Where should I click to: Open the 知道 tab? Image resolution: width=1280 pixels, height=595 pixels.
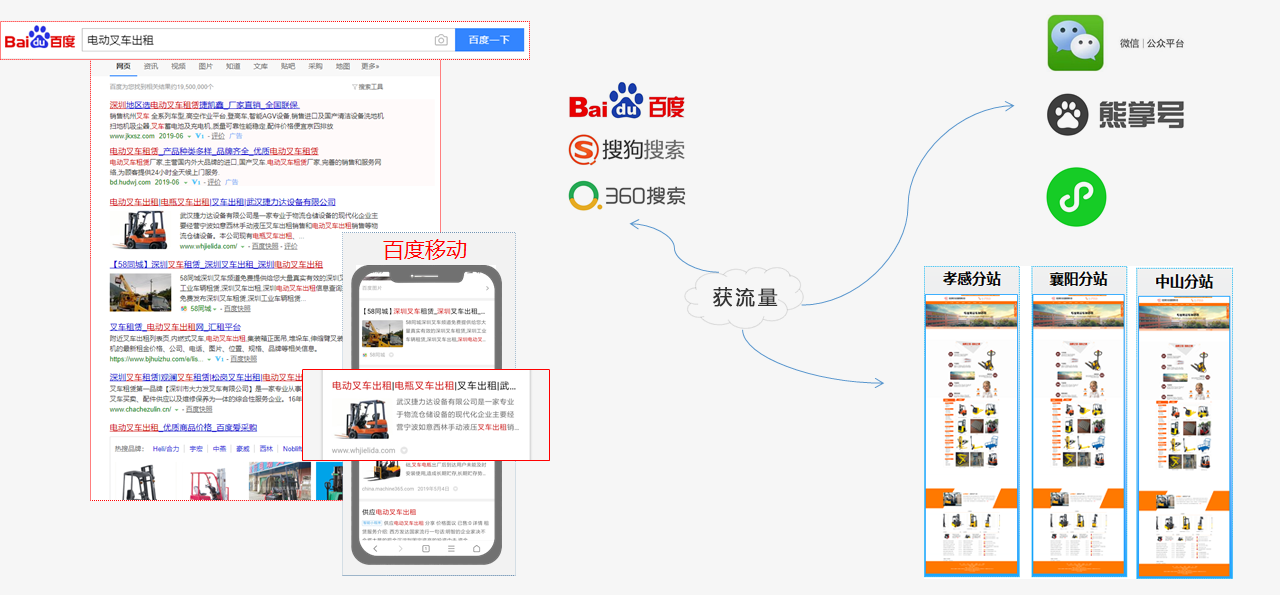pos(233,66)
